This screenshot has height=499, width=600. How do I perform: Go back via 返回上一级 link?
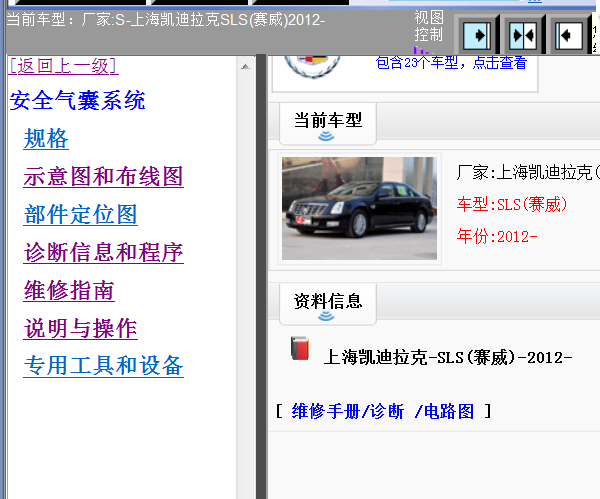coord(64,66)
